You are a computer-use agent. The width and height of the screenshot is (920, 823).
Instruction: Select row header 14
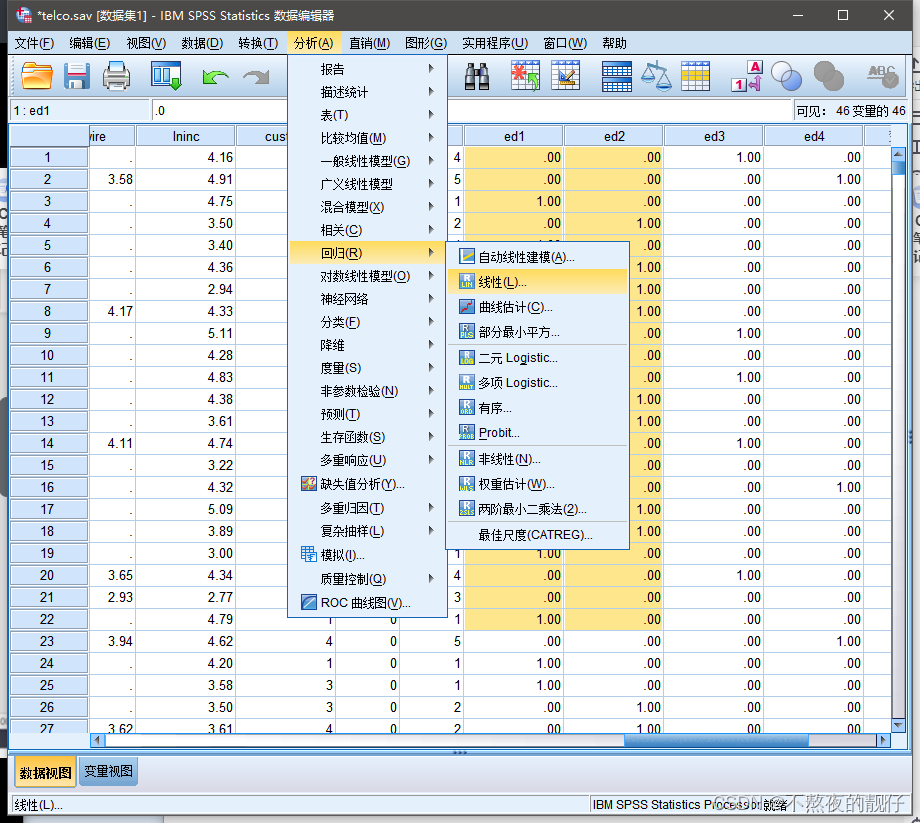(x=49, y=443)
